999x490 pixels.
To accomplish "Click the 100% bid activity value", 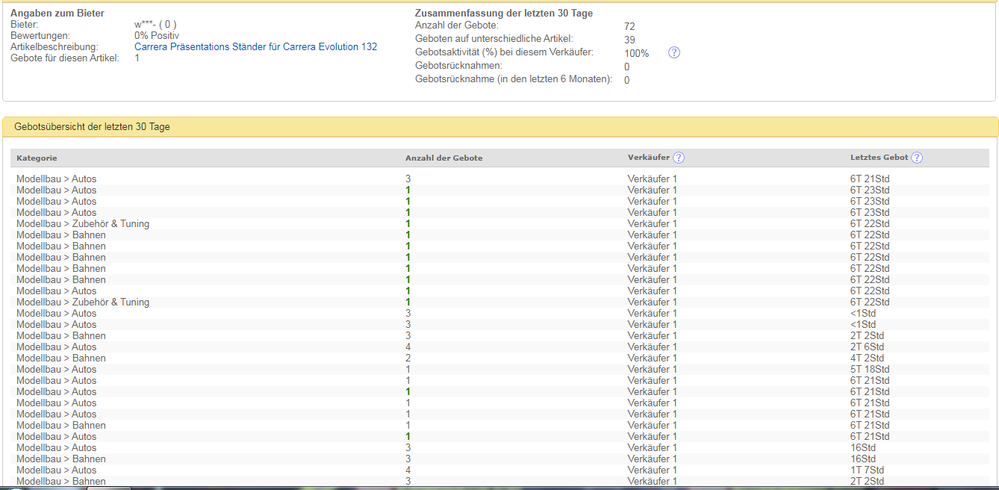I will (x=636, y=54).
